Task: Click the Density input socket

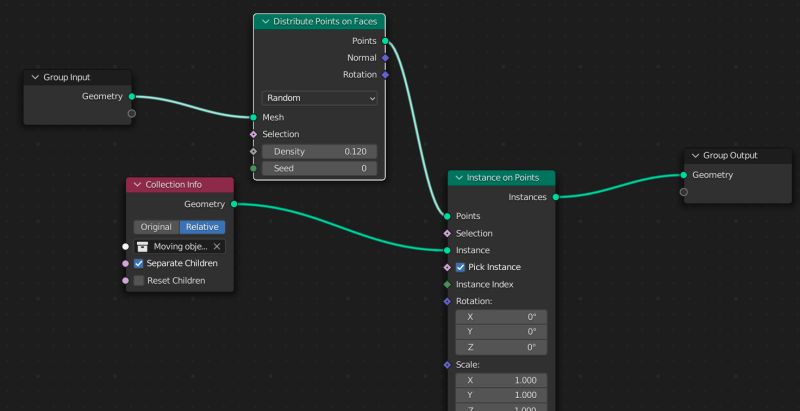Action: (x=254, y=151)
